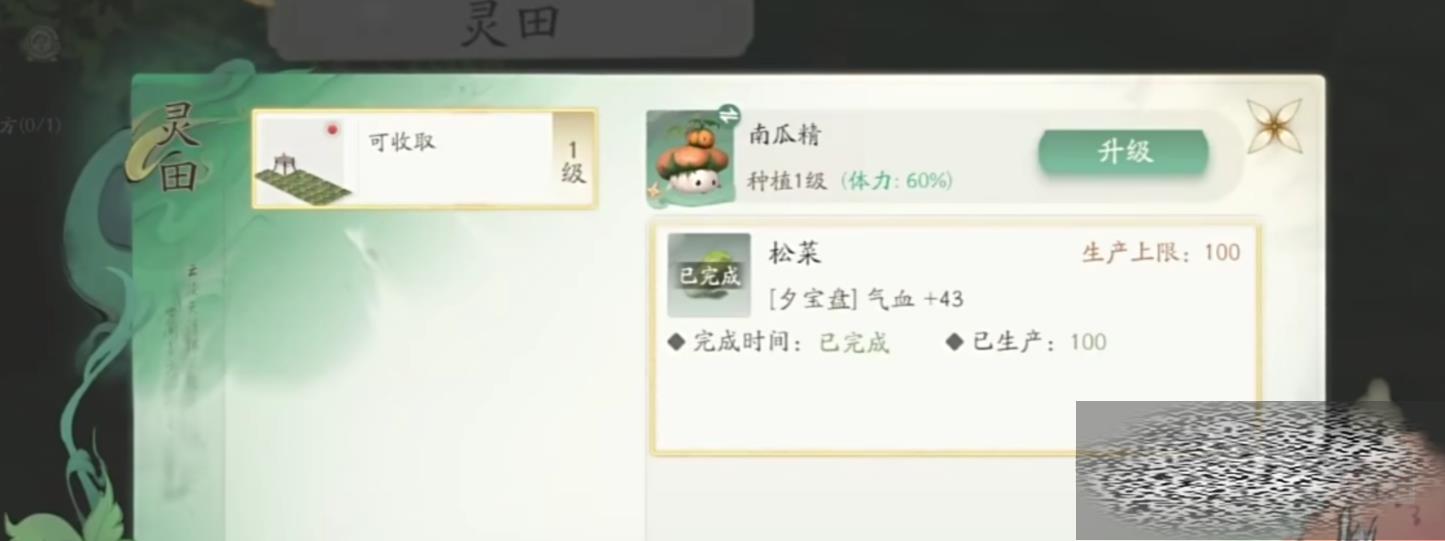Click the 南瓜精 name label
Viewport: 1445px width, 541px height.
(x=785, y=136)
